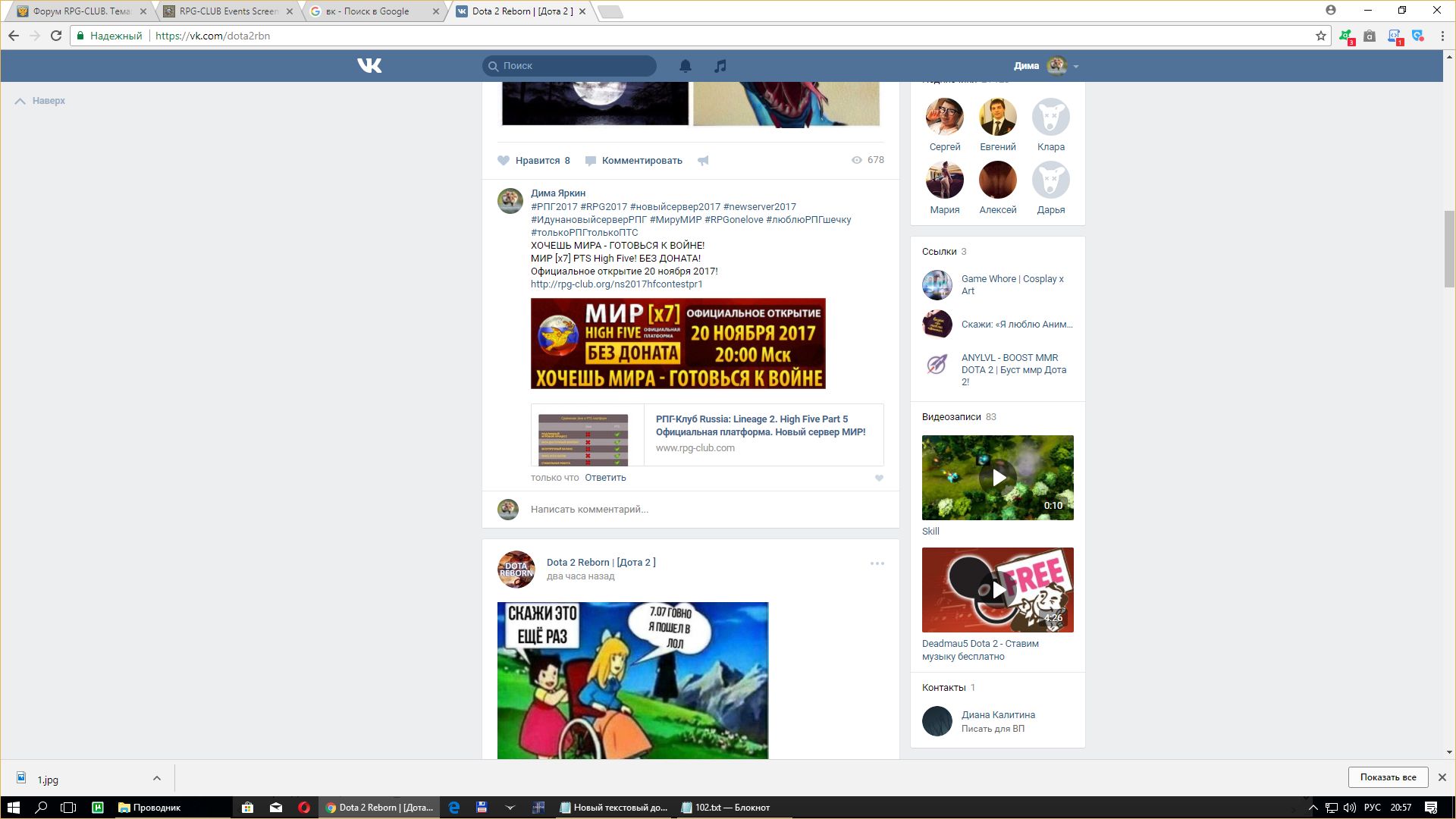Click Показать все downloads button
This screenshot has width=1456, height=819.
pyautogui.click(x=1388, y=777)
